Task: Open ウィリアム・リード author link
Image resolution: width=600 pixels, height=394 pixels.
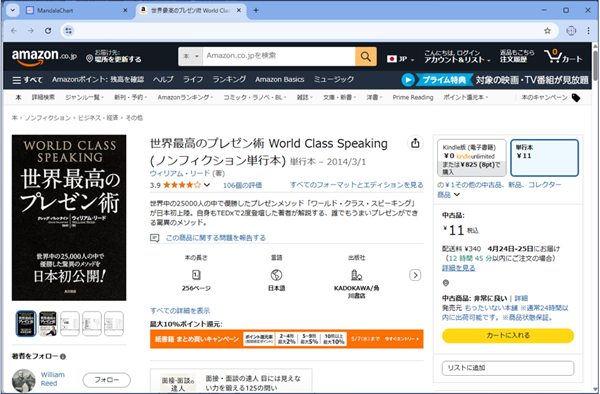Action: (x=179, y=173)
